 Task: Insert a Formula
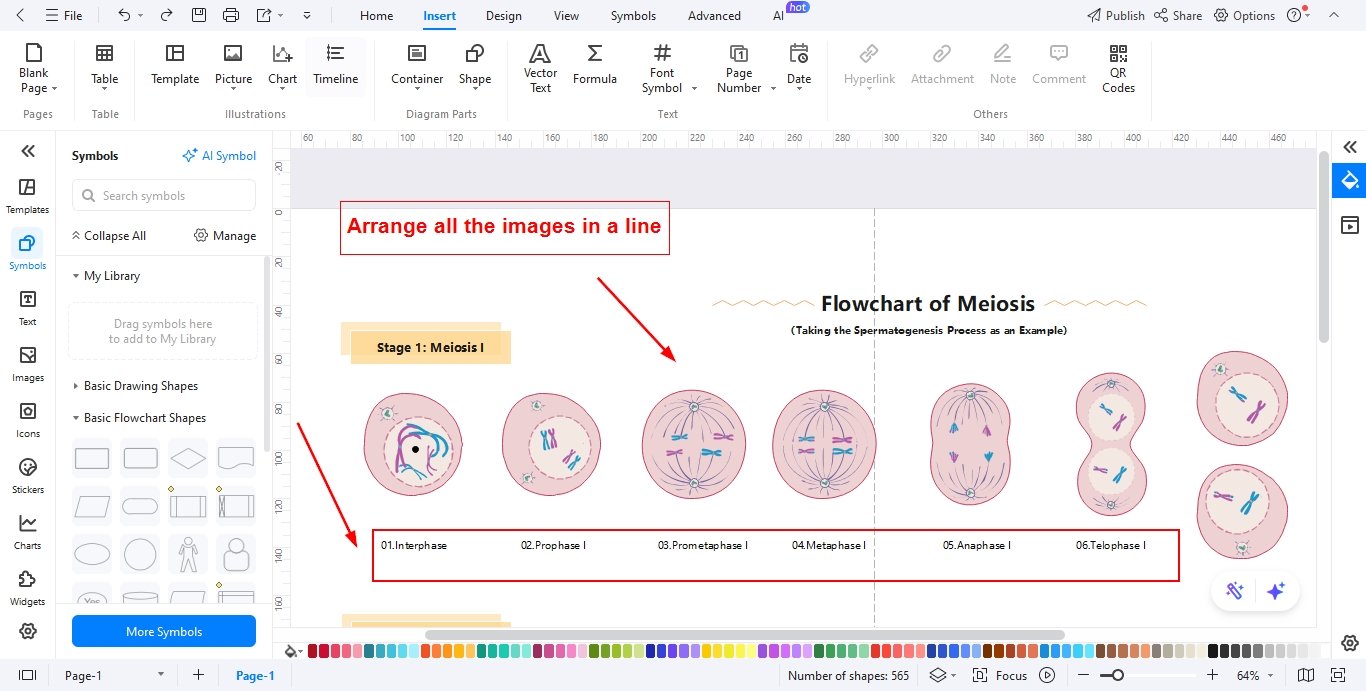coord(595,65)
